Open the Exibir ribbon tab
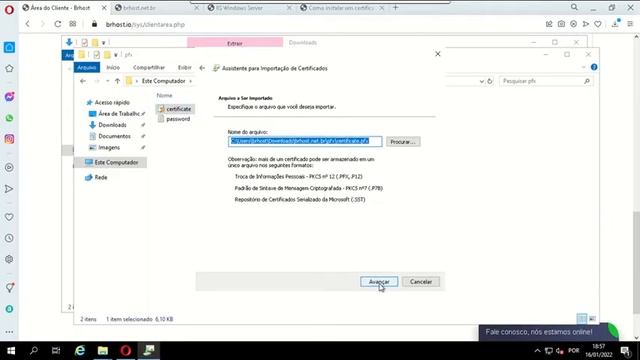The width and height of the screenshot is (640, 360). coord(184,67)
